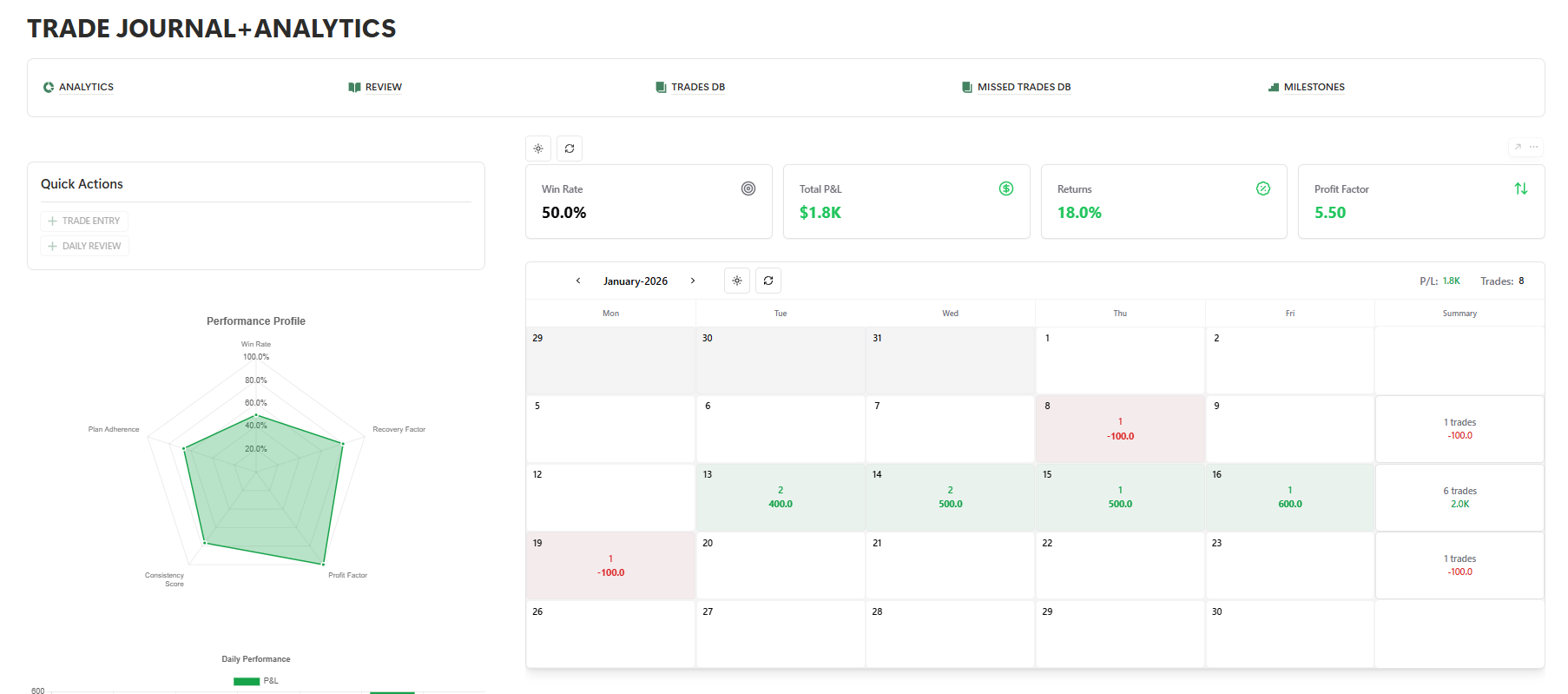
Task: Open calendar settings gear beside month selector
Action: [x=737, y=281]
